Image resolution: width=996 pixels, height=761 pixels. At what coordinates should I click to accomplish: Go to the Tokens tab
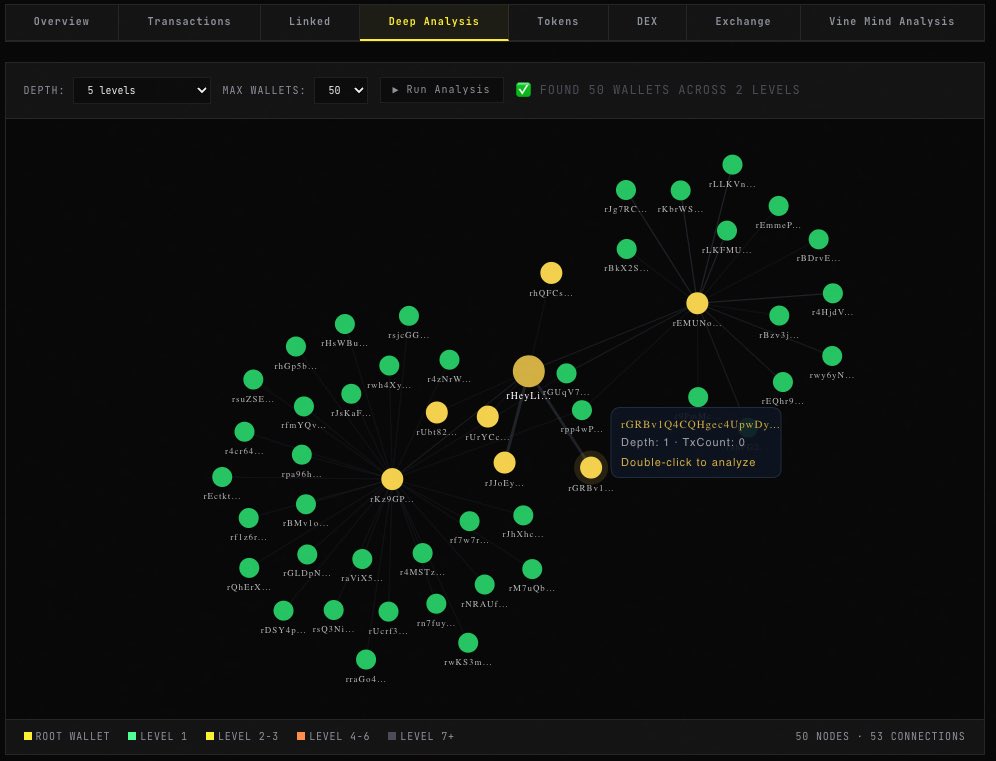[x=558, y=22]
